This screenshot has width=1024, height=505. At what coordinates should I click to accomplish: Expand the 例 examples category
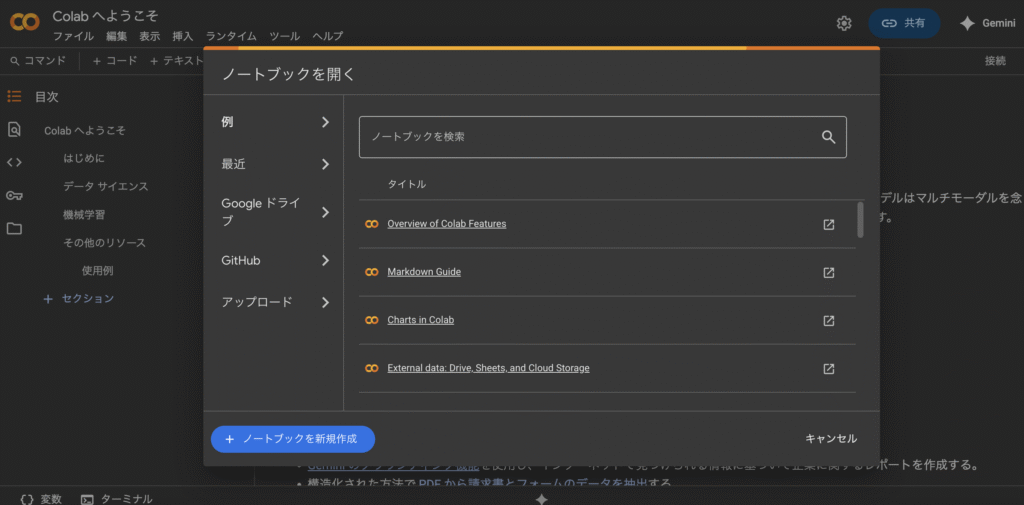275,122
